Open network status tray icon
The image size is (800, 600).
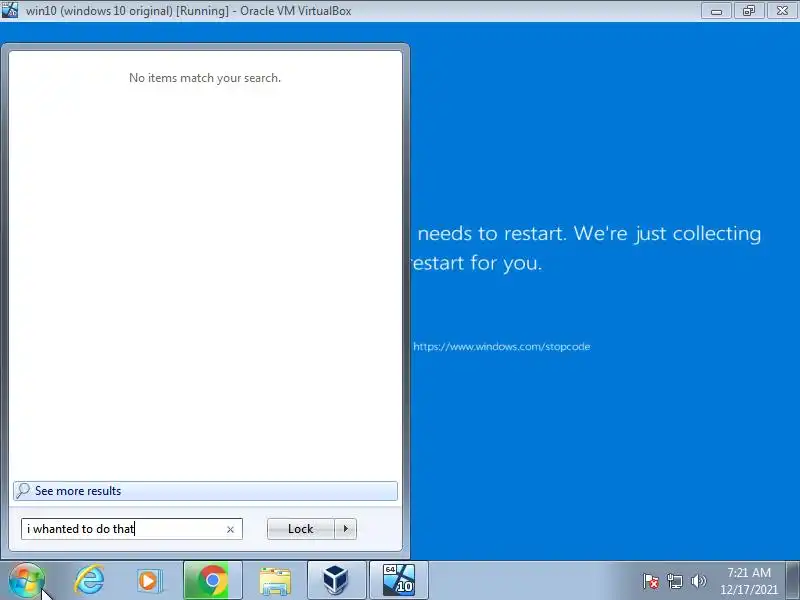pyautogui.click(x=674, y=581)
